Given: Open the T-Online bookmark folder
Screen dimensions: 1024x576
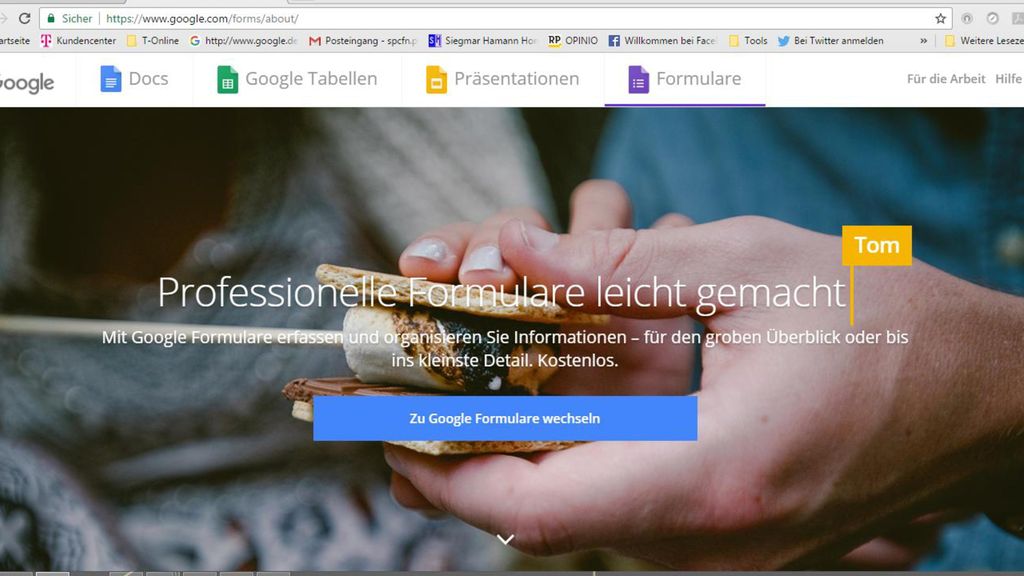Looking at the screenshot, I should coord(153,40).
